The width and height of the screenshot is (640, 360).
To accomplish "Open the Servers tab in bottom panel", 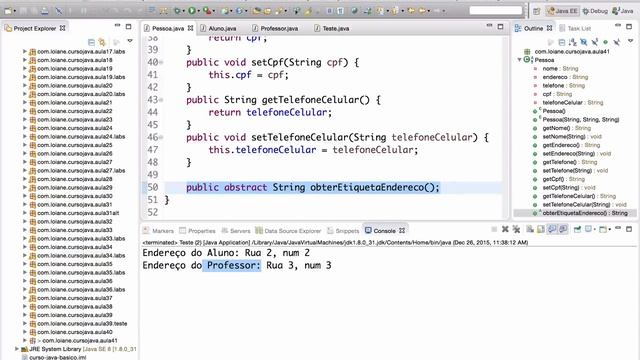I will pyautogui.click(x=236, y=231).
